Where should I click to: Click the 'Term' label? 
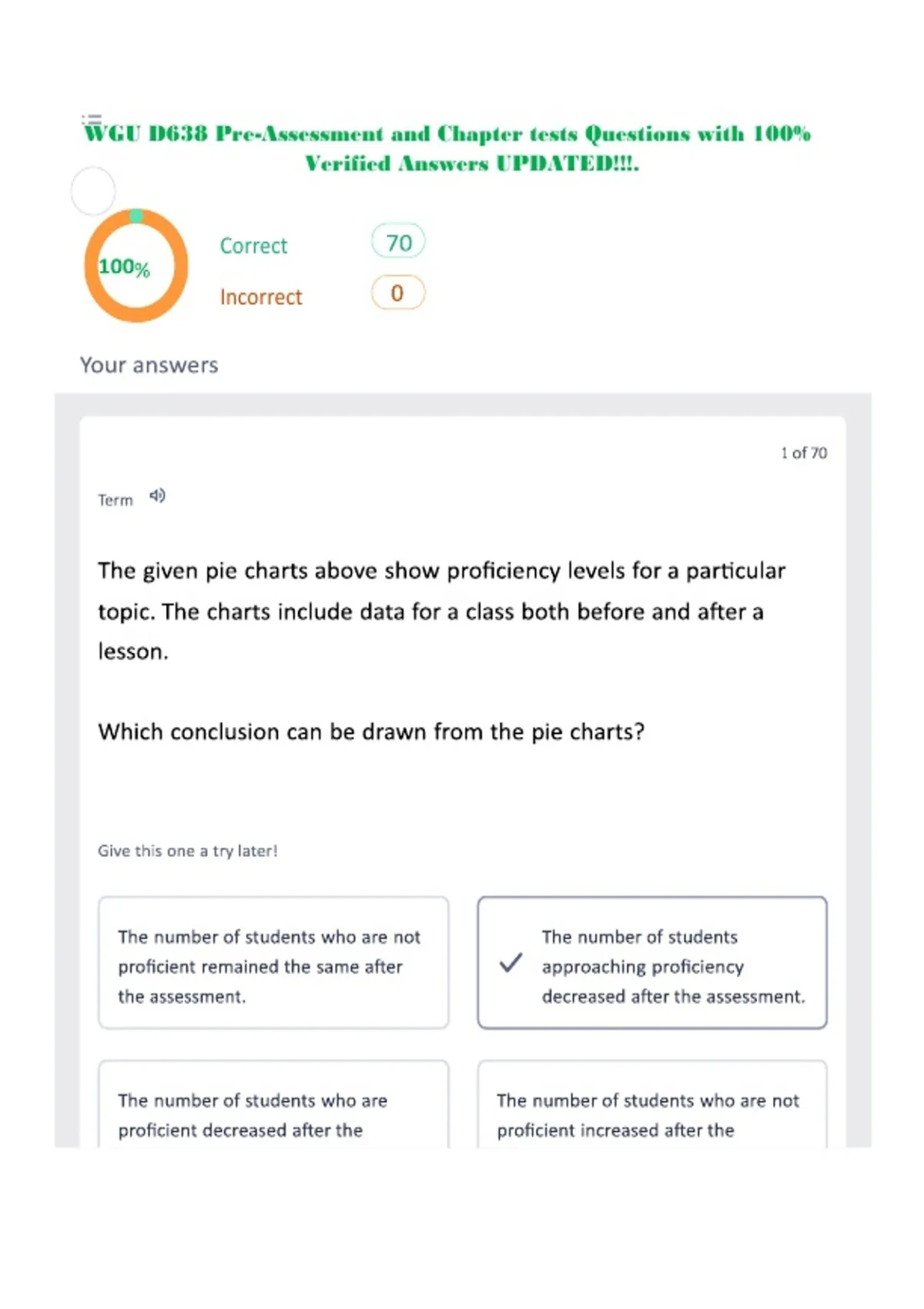point(115,500)
